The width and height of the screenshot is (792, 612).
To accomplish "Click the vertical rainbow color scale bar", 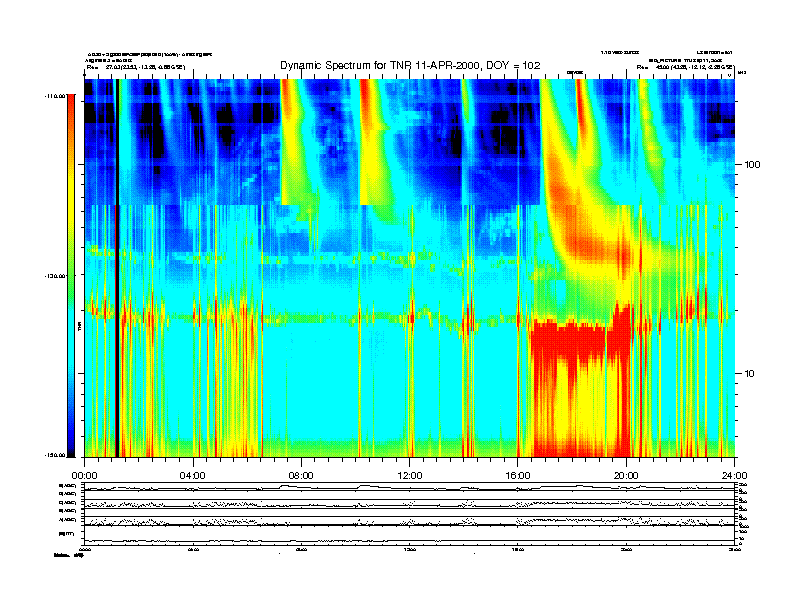I will [x=71, y=276].
